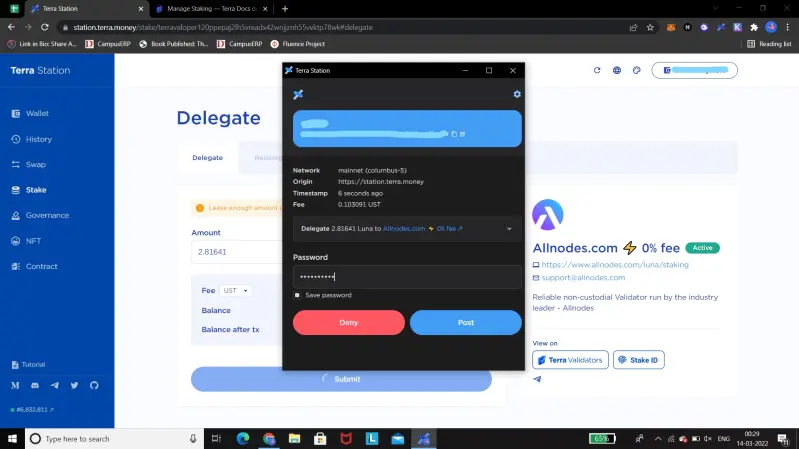Open Allnodes.com link in transaction message

(404, 229)
